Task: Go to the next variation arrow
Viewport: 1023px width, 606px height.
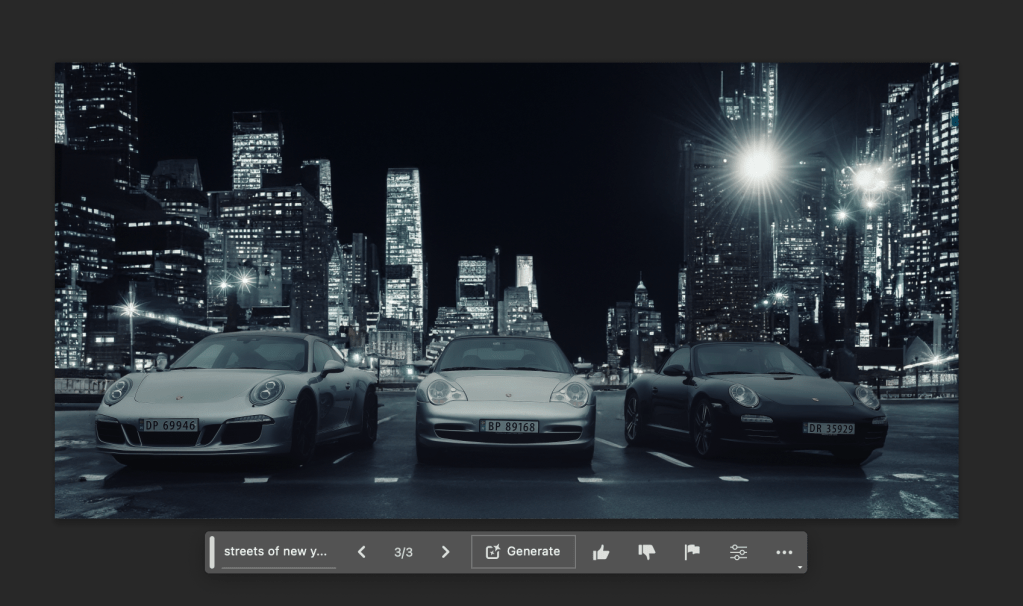Action: click(446, 552)
